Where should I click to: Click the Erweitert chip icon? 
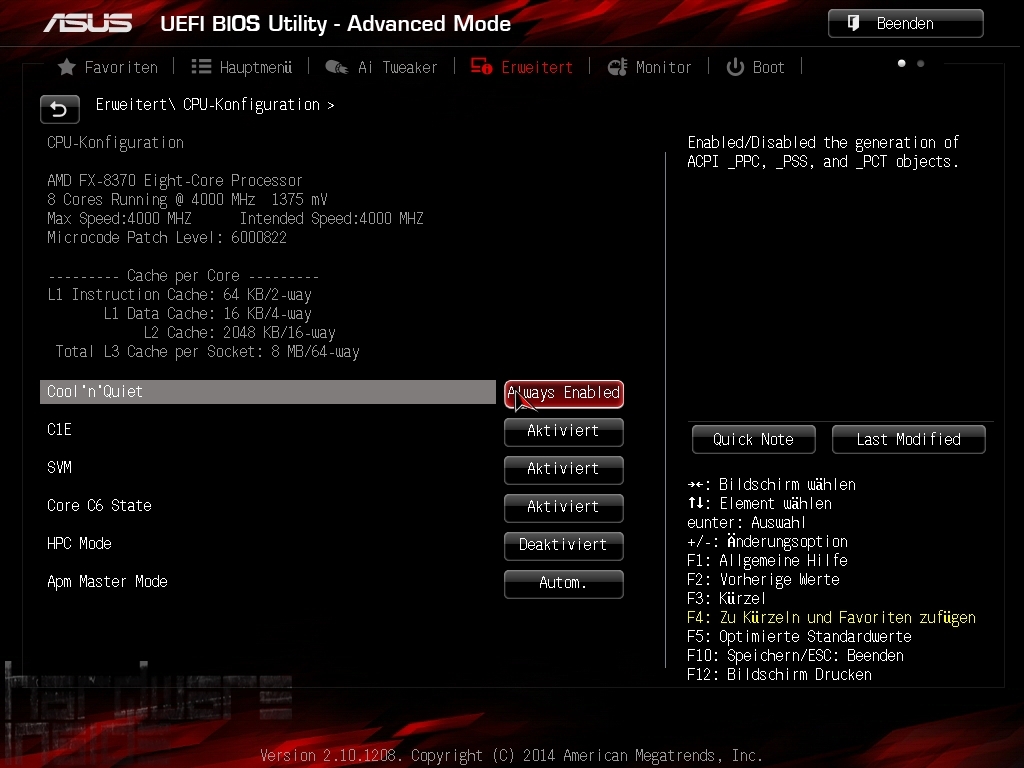click(x=481, y=67)
